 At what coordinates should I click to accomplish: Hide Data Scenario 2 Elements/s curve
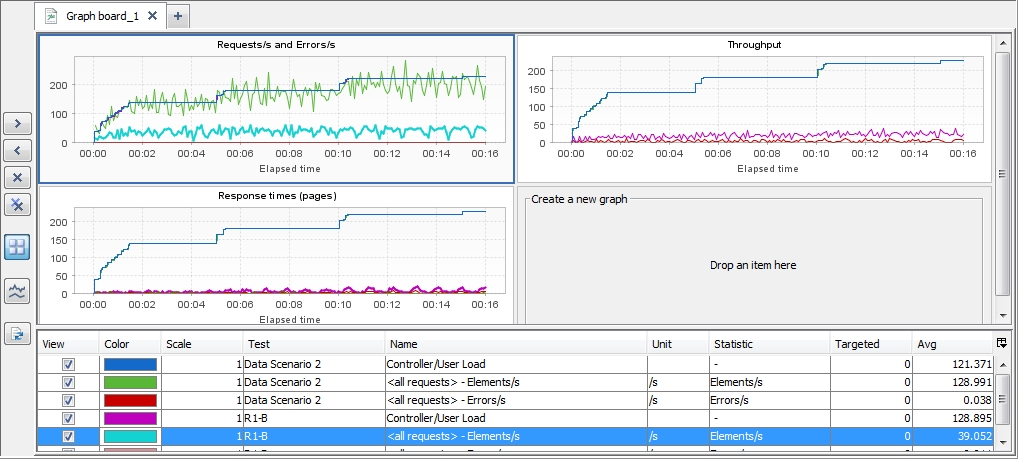pyautogui.click(x=68, y=382)
